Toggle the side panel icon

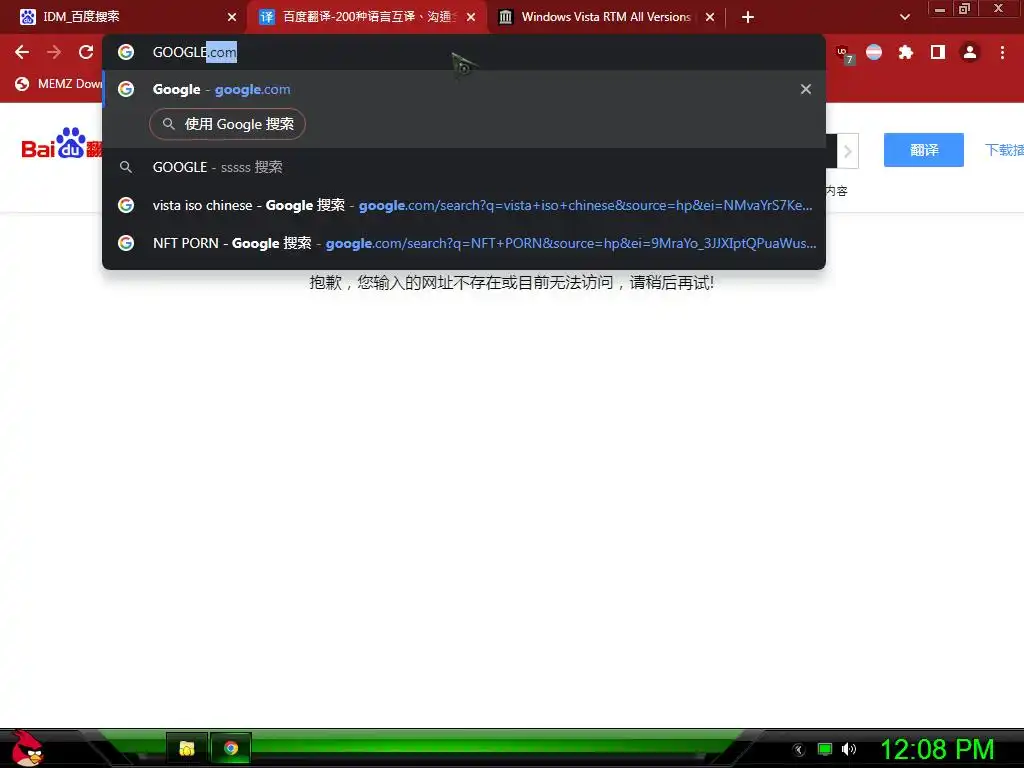[x=938, y=52]
